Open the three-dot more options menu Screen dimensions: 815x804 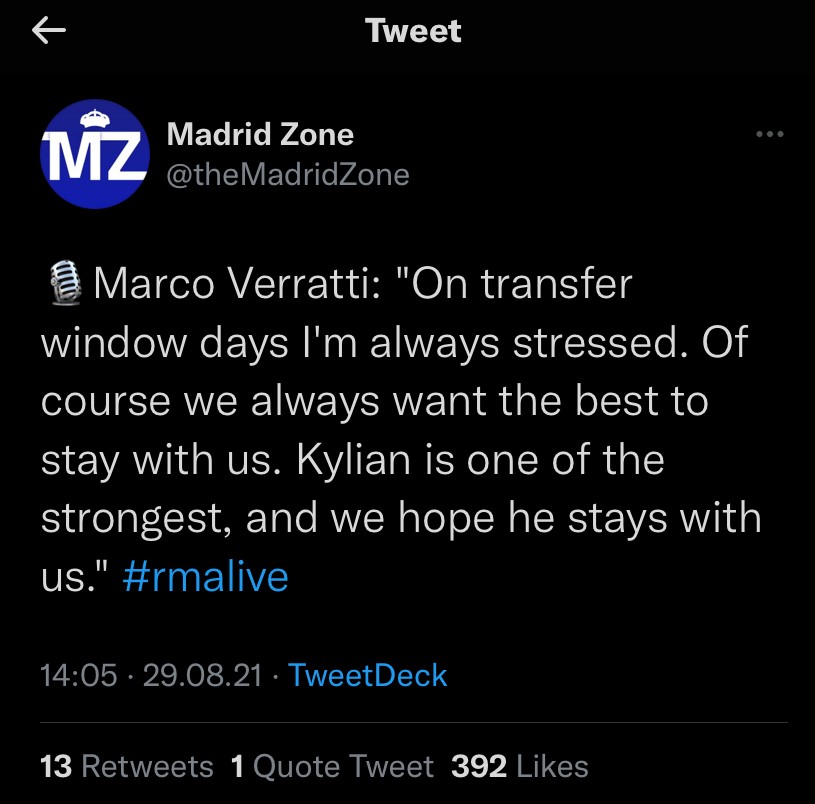(768, 135)
